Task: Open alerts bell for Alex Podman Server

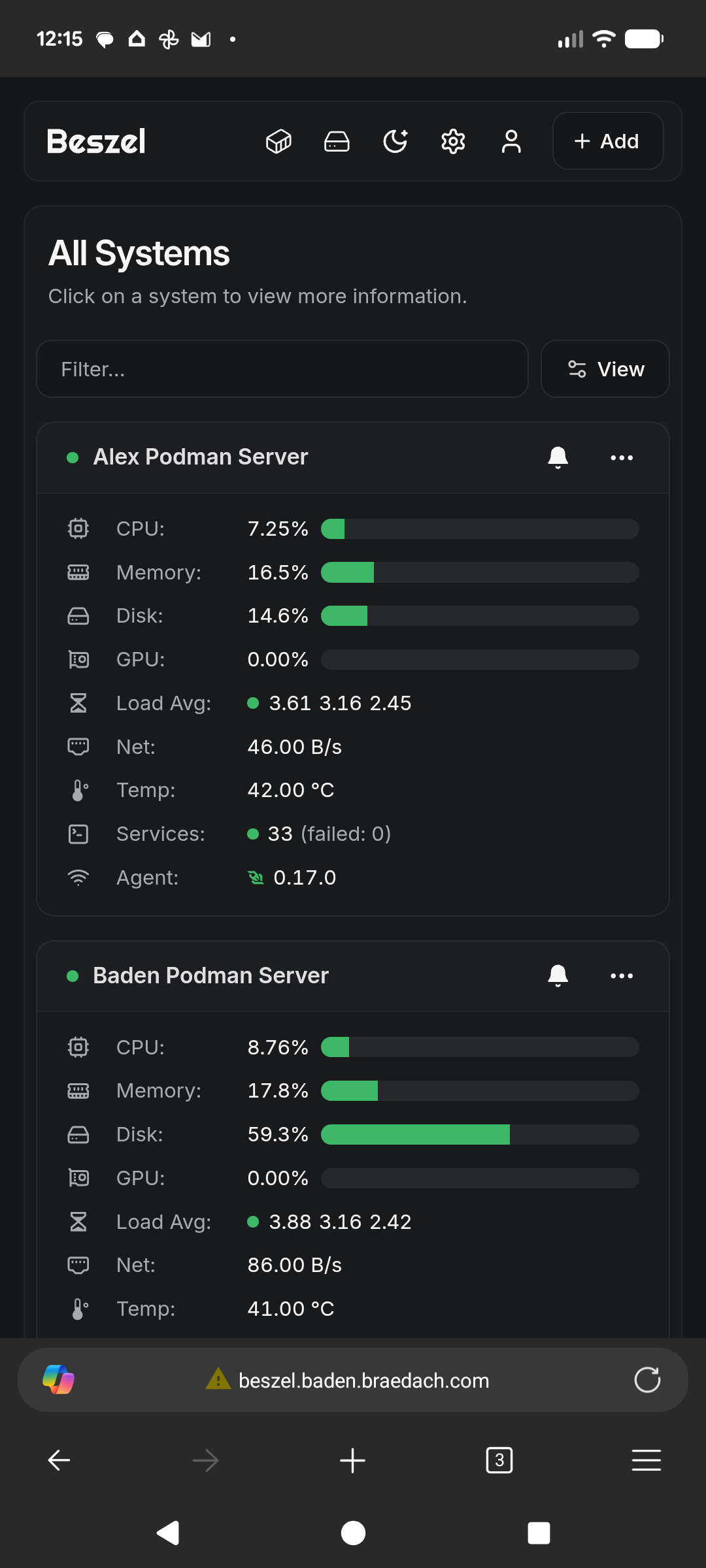Action: (x=558, y=457)
